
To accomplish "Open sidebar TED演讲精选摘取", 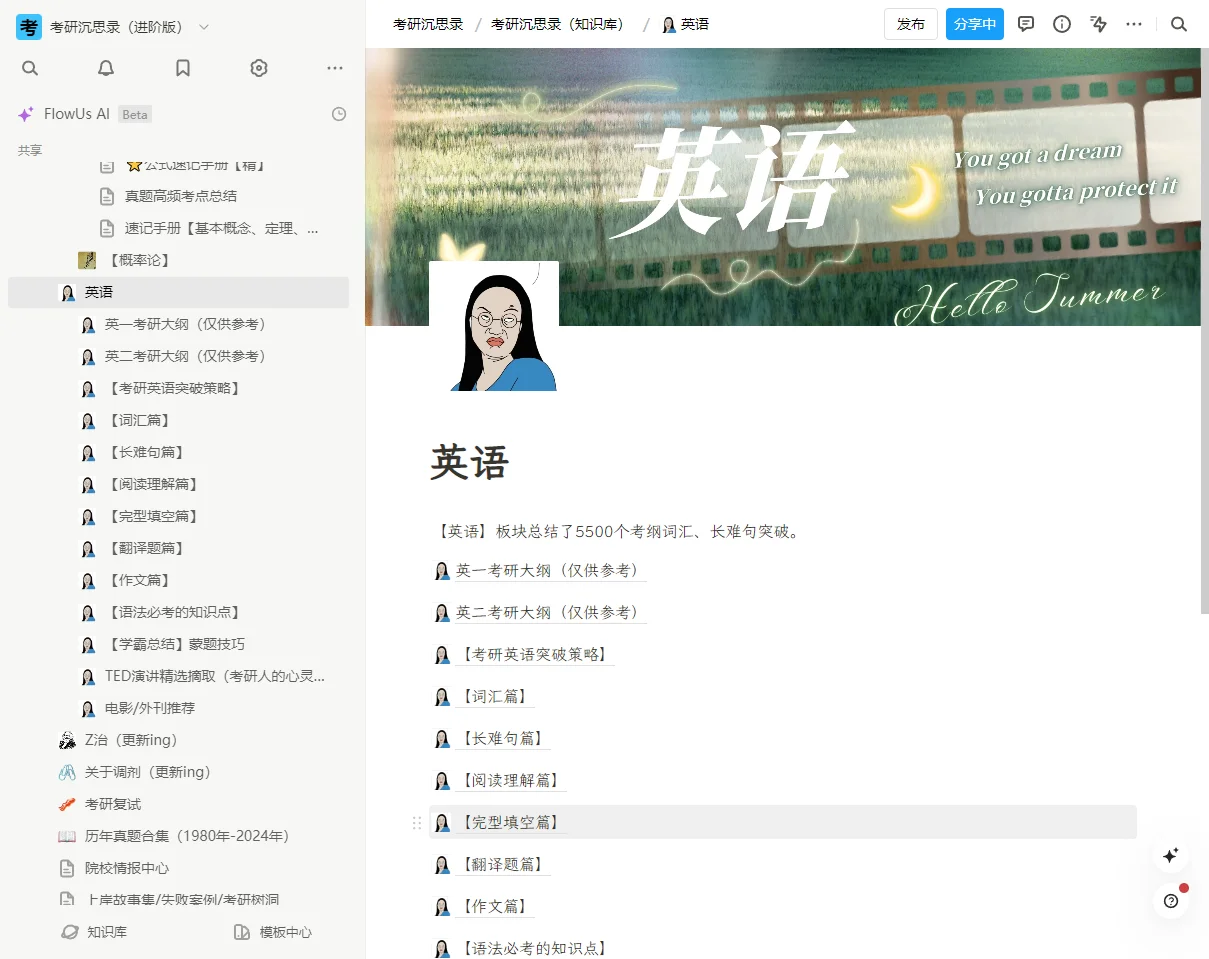I will [214, 676].
